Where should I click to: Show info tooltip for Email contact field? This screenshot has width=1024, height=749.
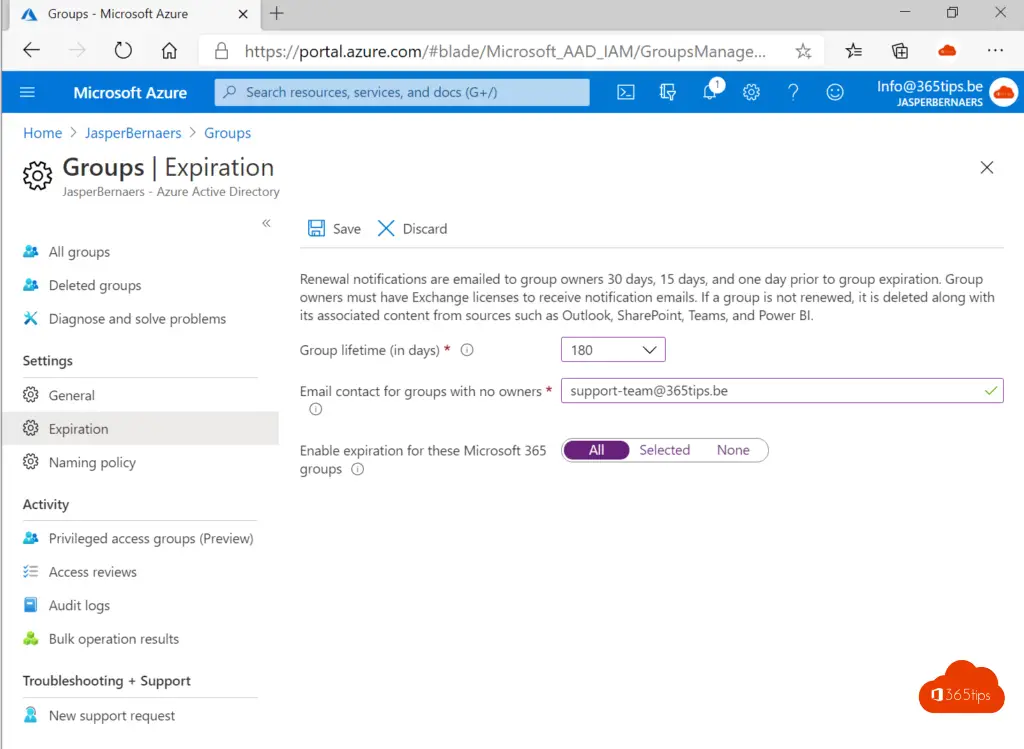(x=315, y=409)
